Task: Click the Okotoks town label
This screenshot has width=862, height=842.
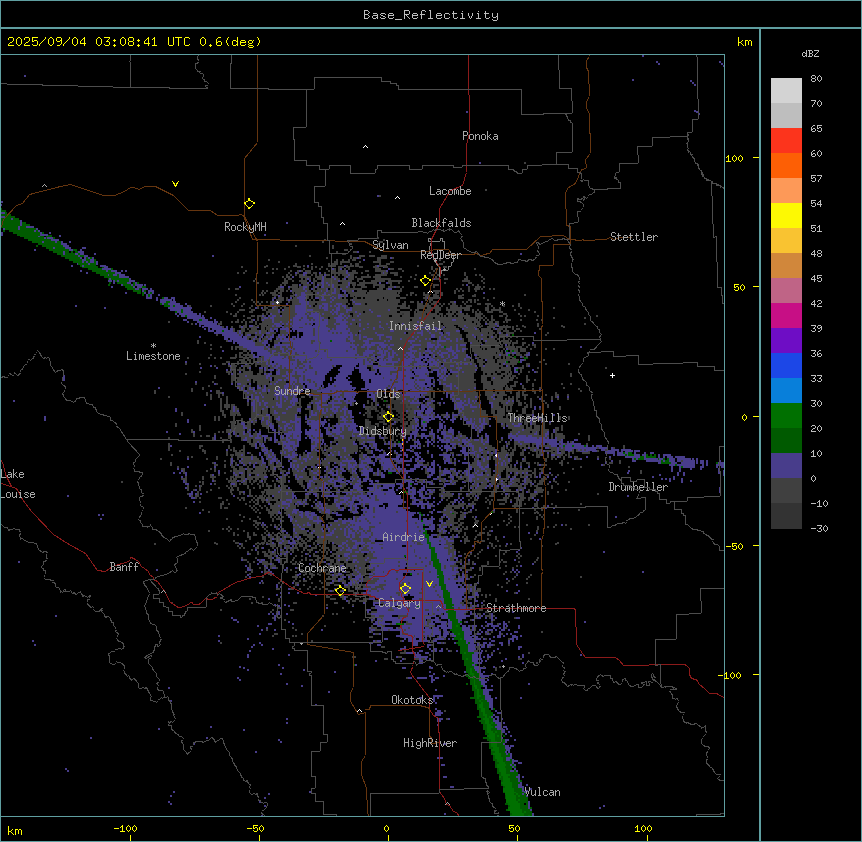Action: (412, 700)
